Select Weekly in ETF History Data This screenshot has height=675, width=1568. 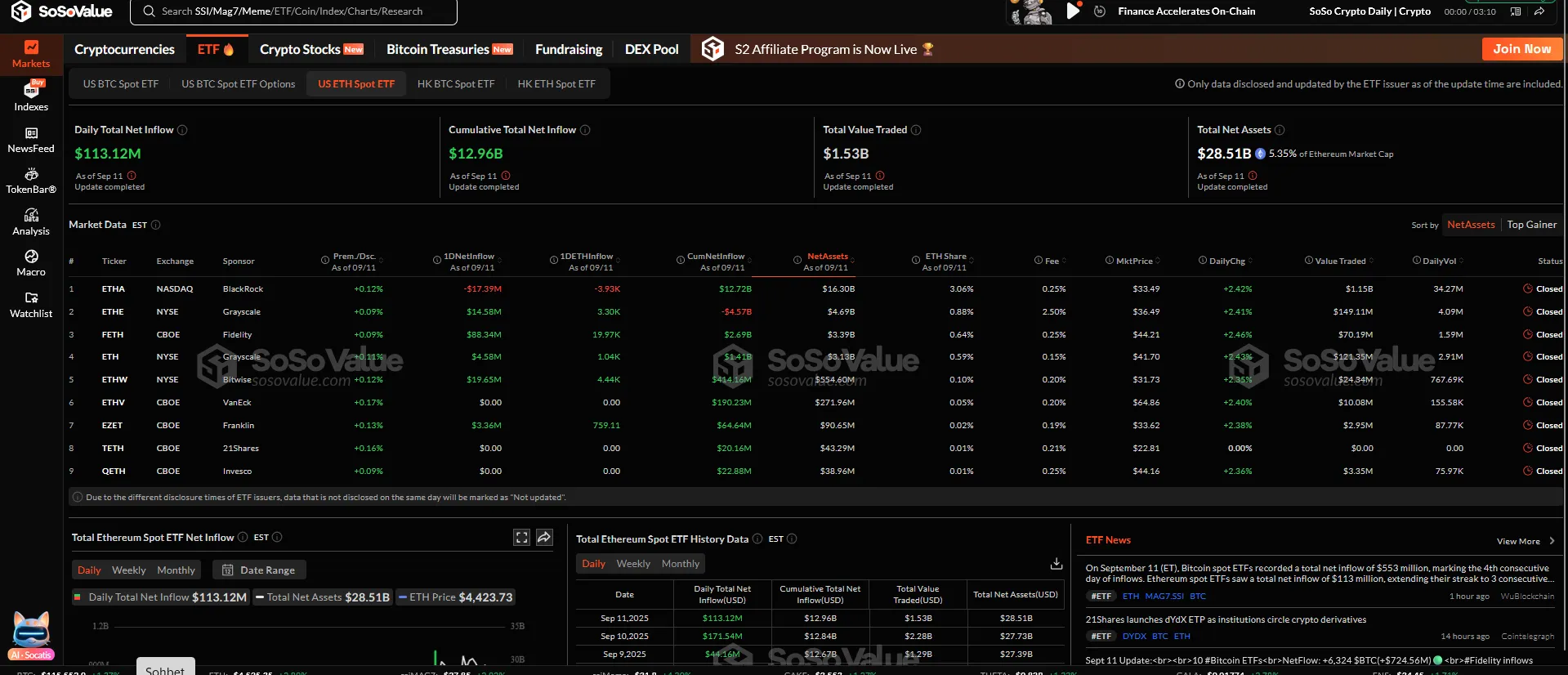(633, 564)
